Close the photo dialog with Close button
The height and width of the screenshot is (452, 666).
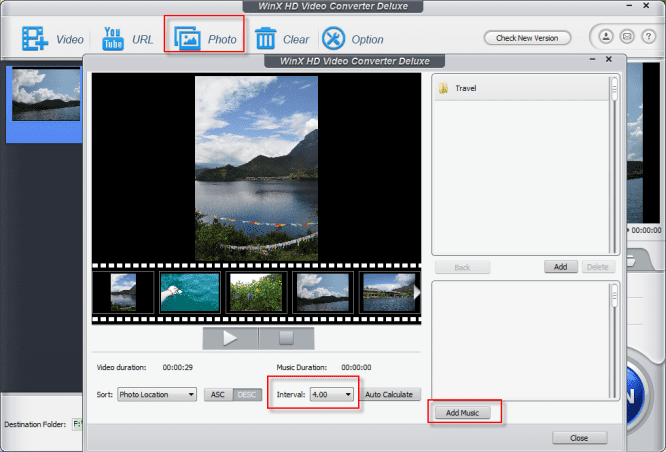click(x=579, y=438)
